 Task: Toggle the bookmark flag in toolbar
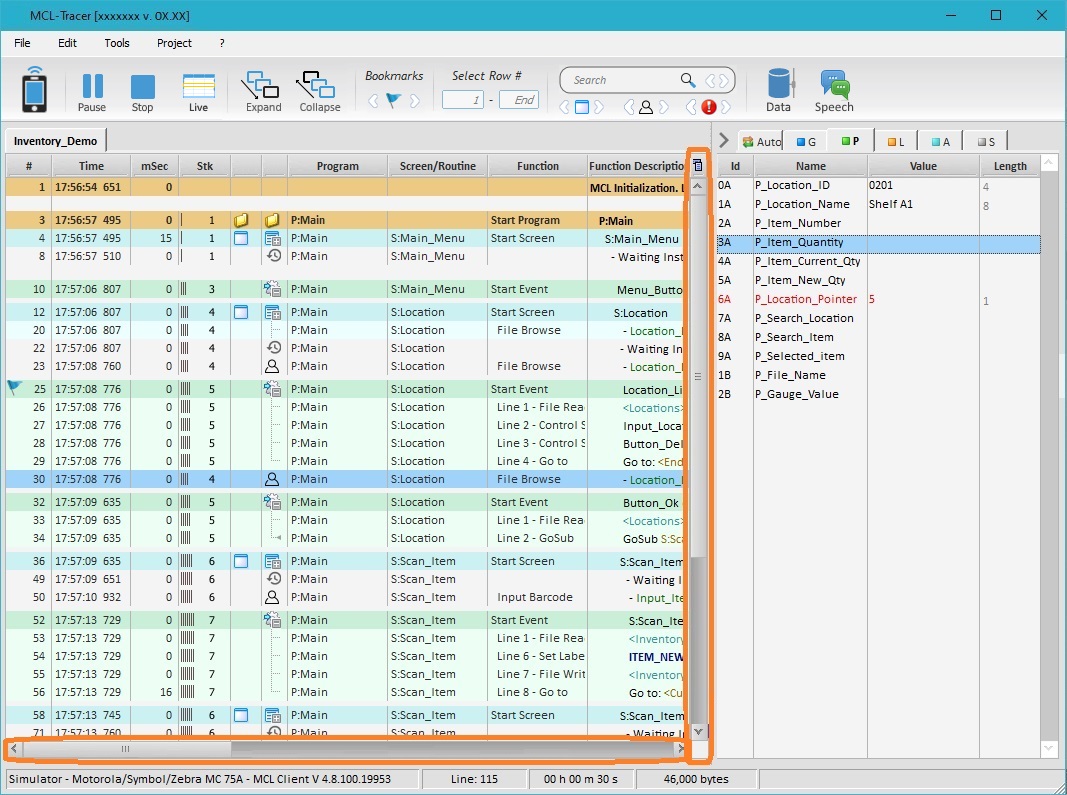click(393, 100)
